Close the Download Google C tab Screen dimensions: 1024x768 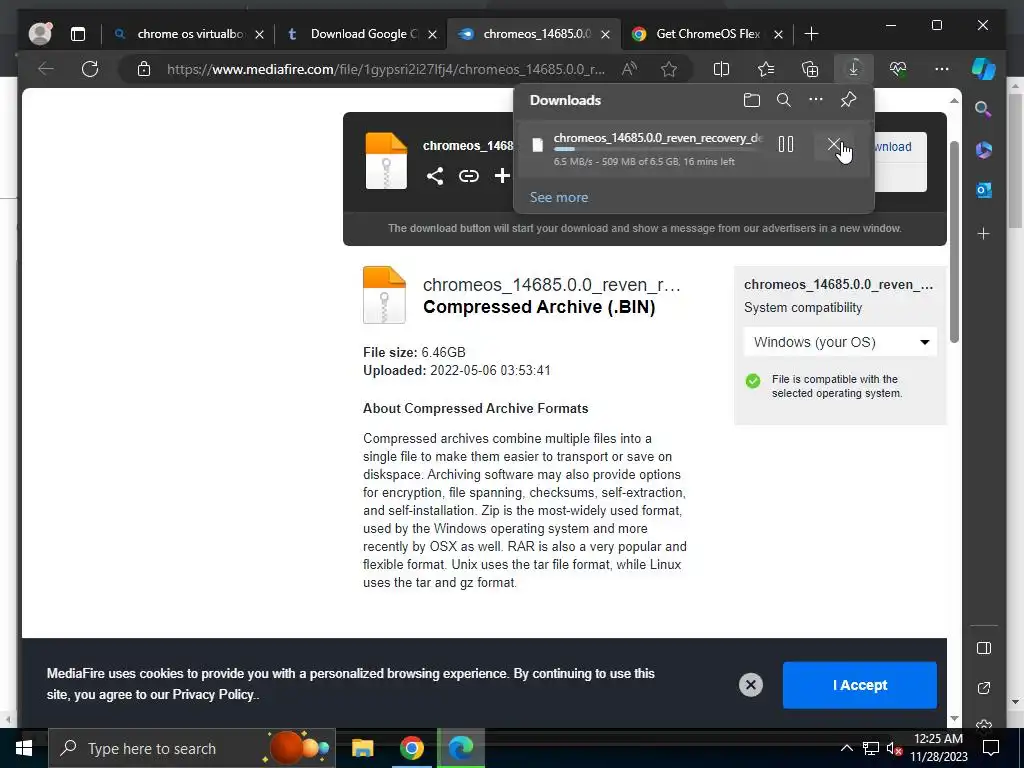pos(432,35)
